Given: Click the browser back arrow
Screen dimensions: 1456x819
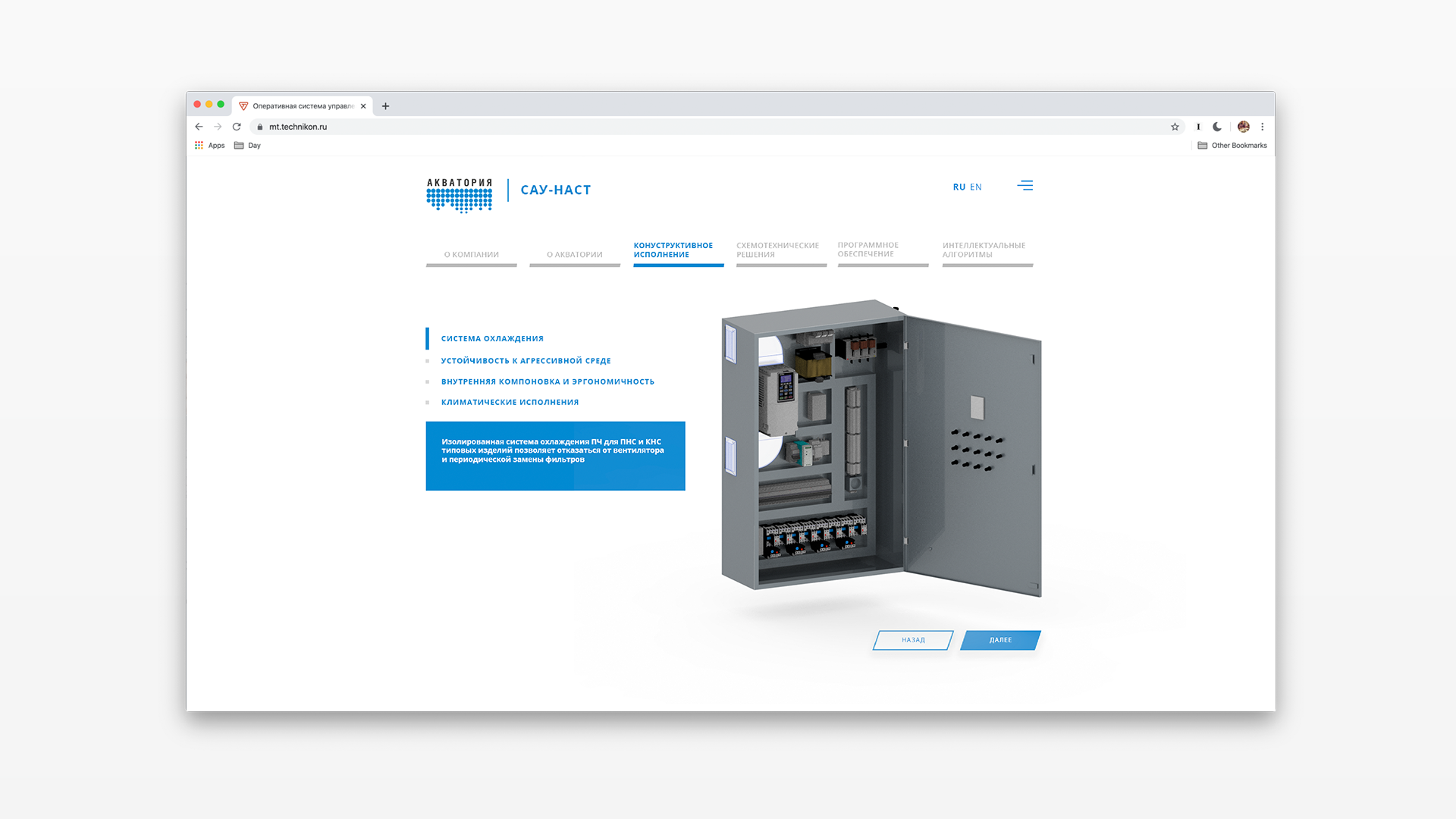Looking at the screenshot, I should click(x=199, y=127).
